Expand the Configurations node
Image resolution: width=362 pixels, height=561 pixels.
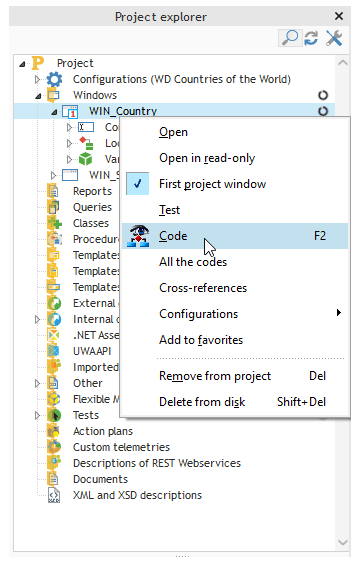tap(37, 79)
